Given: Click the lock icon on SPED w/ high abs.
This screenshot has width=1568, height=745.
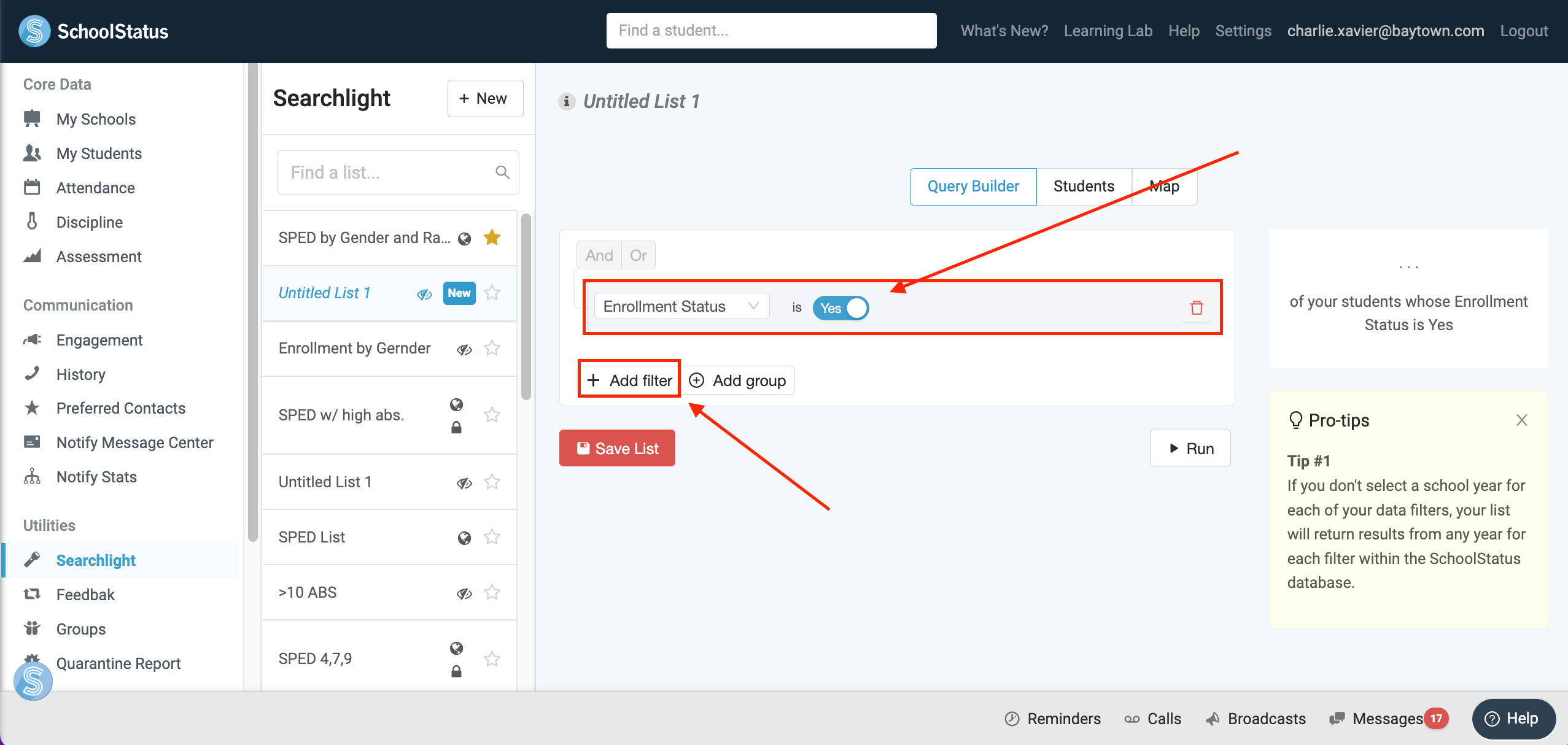Looking at the screenshot, I should pyautogui.click(x=456, y=427).
